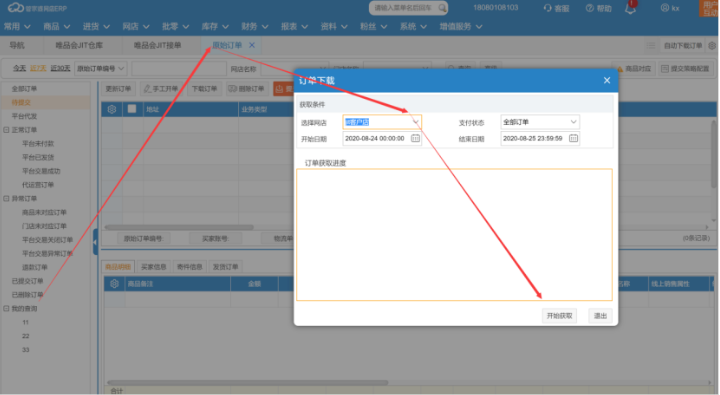
Task: Open the 资料 menu
Action: coord(334,27)
